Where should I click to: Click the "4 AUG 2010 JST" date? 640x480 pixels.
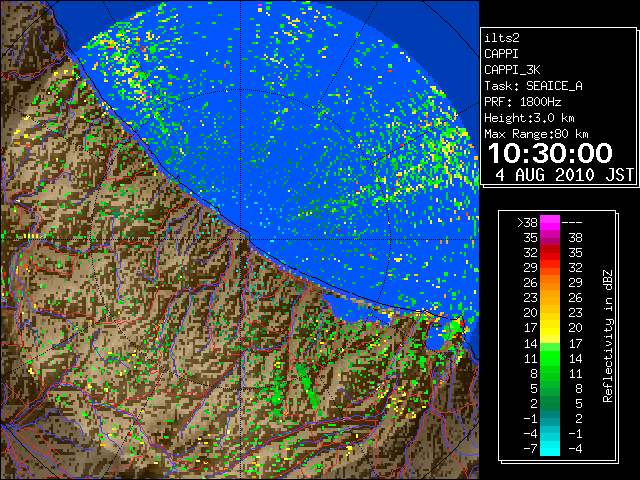[564, 175]
